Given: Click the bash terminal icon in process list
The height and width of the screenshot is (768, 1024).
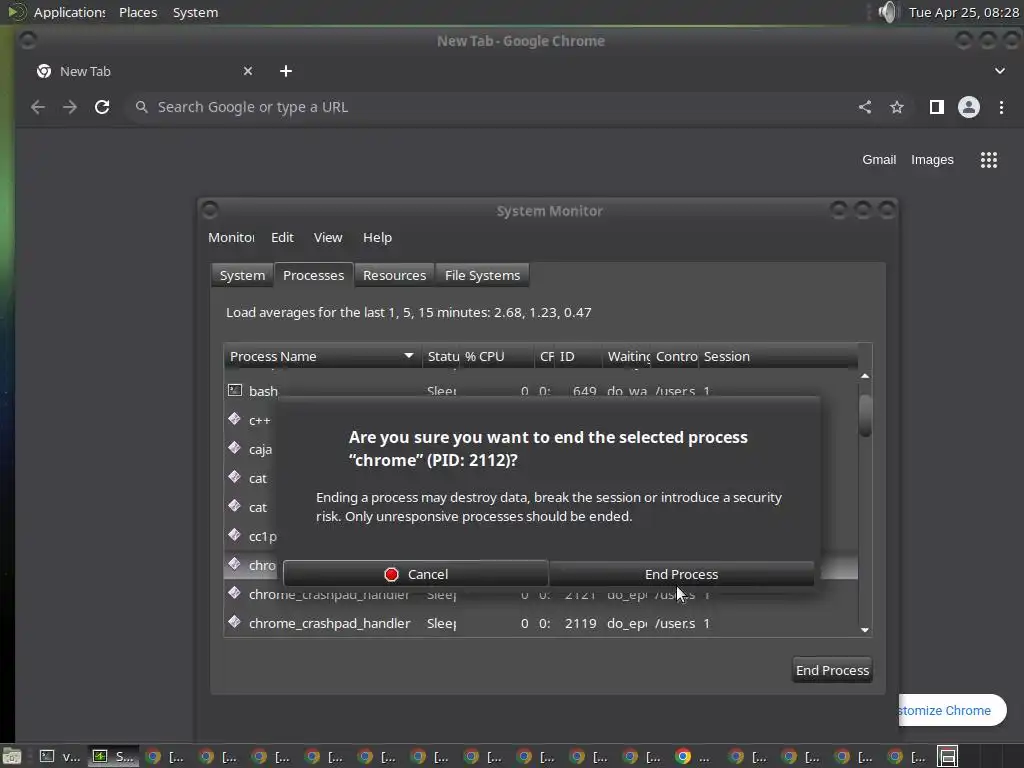Looking at the screenshot, I should click(x=234, y=391).
